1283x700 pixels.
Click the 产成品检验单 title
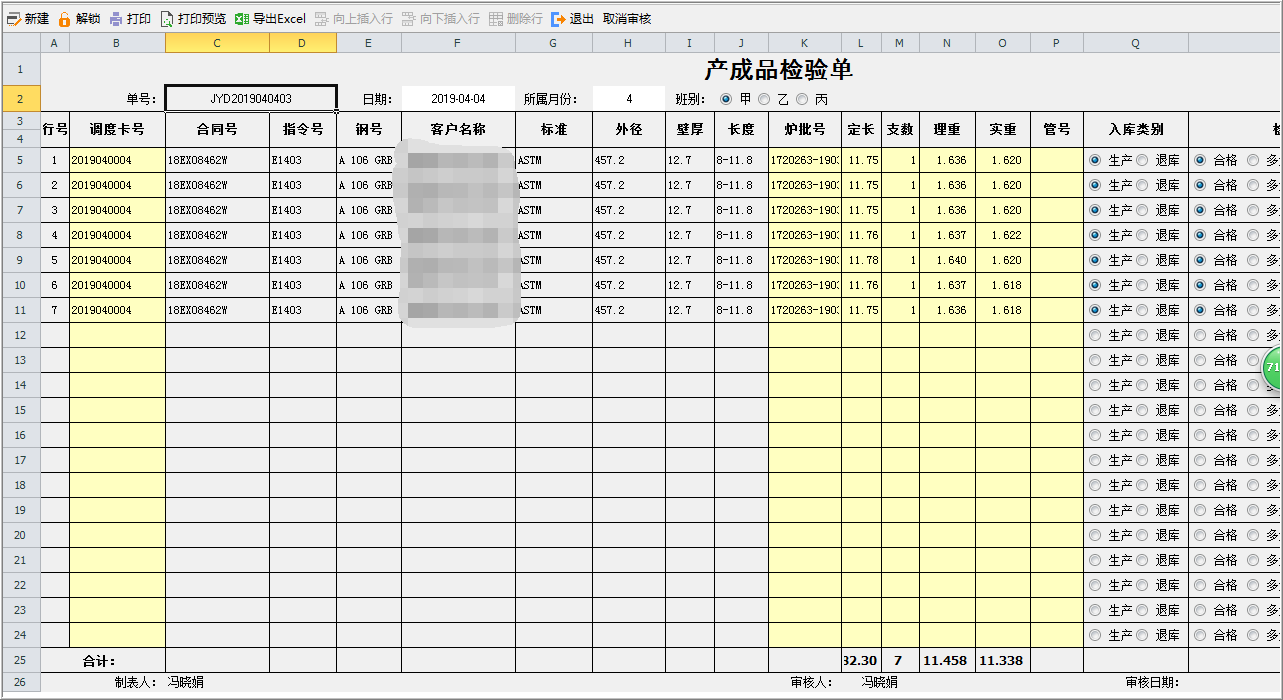point(778,69)
